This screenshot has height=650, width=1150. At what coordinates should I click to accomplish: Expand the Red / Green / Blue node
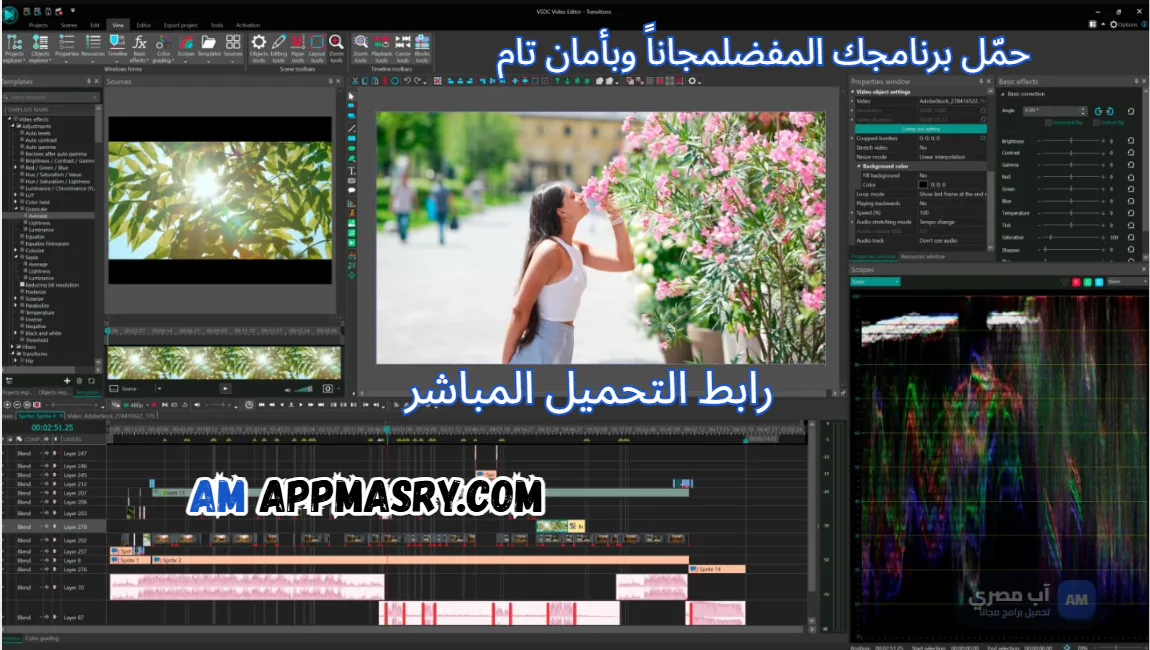tap(15, 168)
